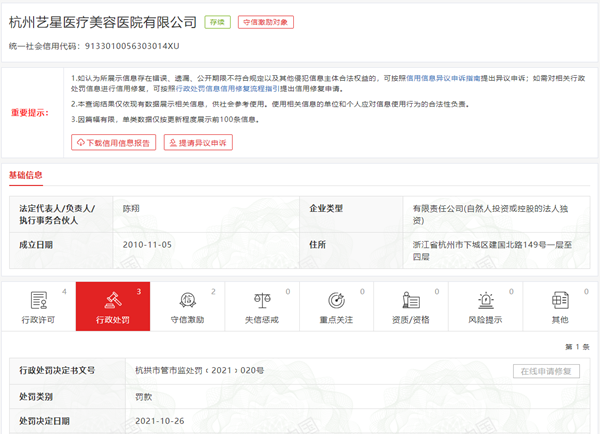This screenshot has width=600, height=434.
Task: Open the 风险提示 alarm icon
Action: click(x=486, y=300)
